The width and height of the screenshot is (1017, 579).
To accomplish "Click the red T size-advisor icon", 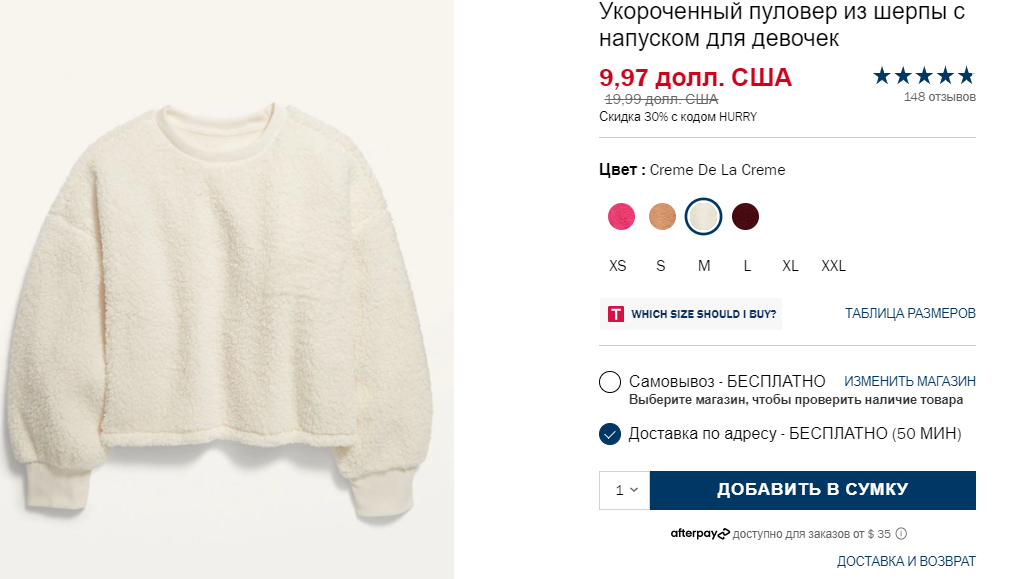I will tap(616, 314).
